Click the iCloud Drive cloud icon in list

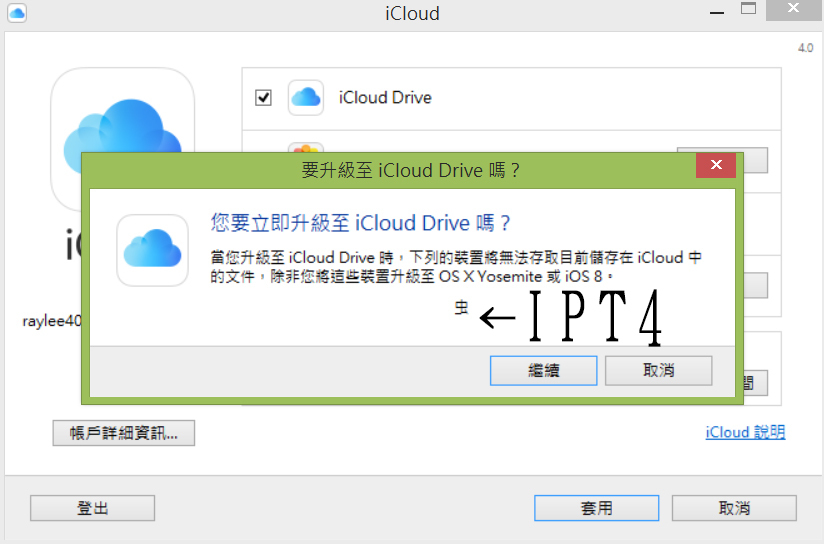coord(306,98)
